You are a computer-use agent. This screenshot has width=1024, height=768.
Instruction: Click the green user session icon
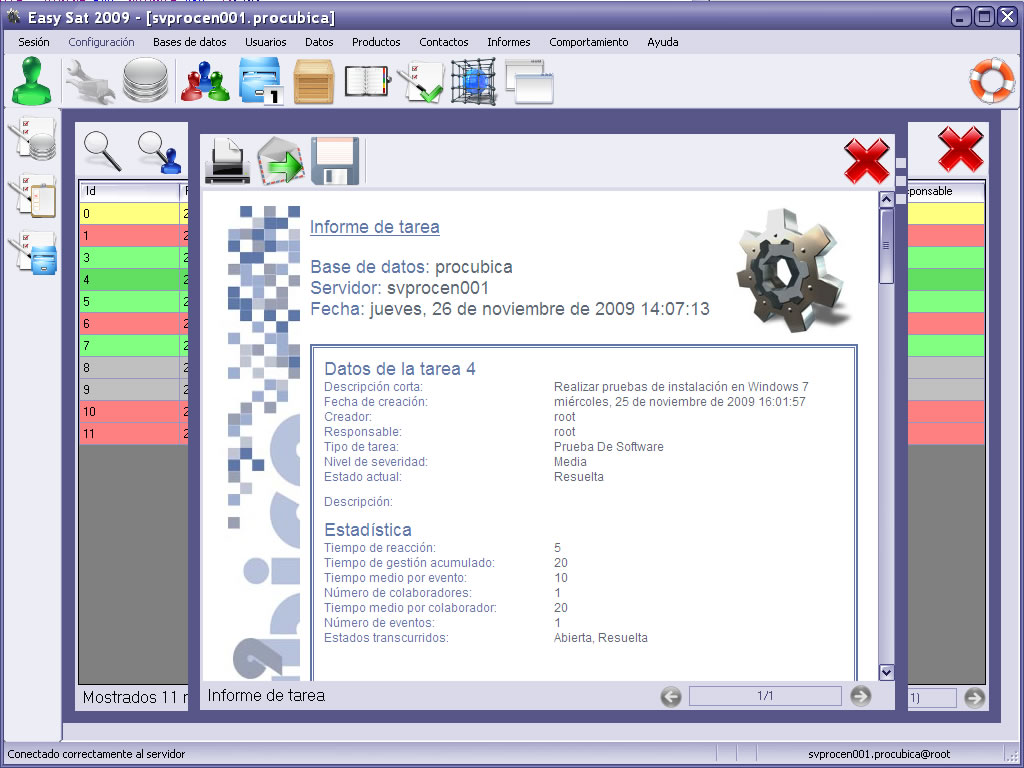click(x=31, y=80)
